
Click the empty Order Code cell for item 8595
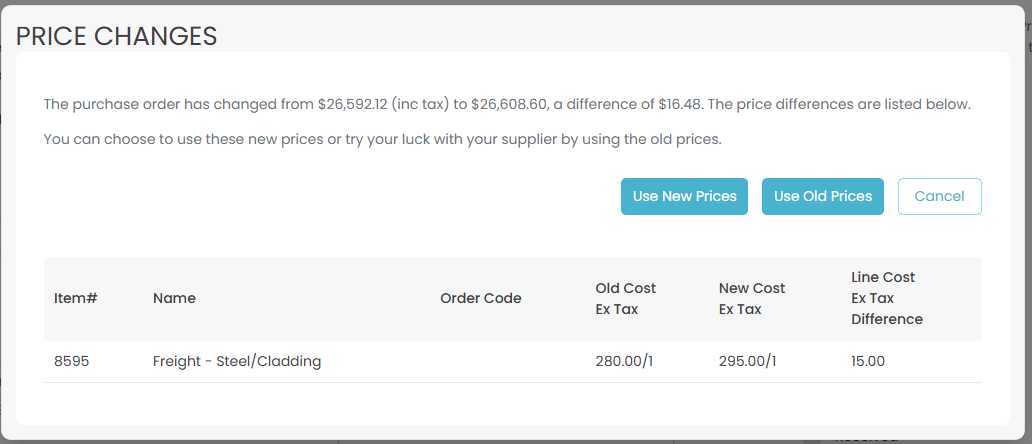(480, 361)
